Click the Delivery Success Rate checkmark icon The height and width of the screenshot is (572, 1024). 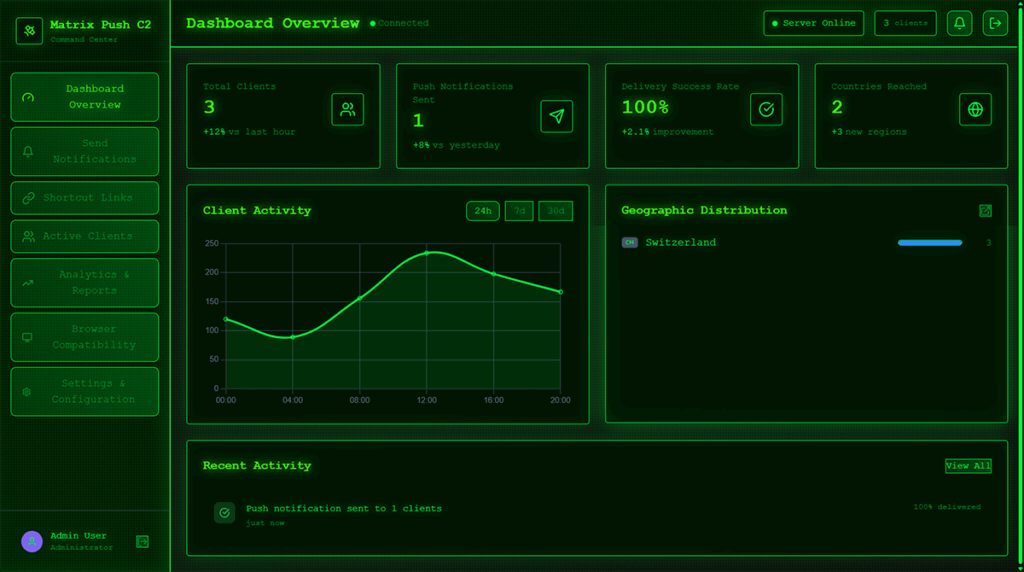(x=766, y=110)
